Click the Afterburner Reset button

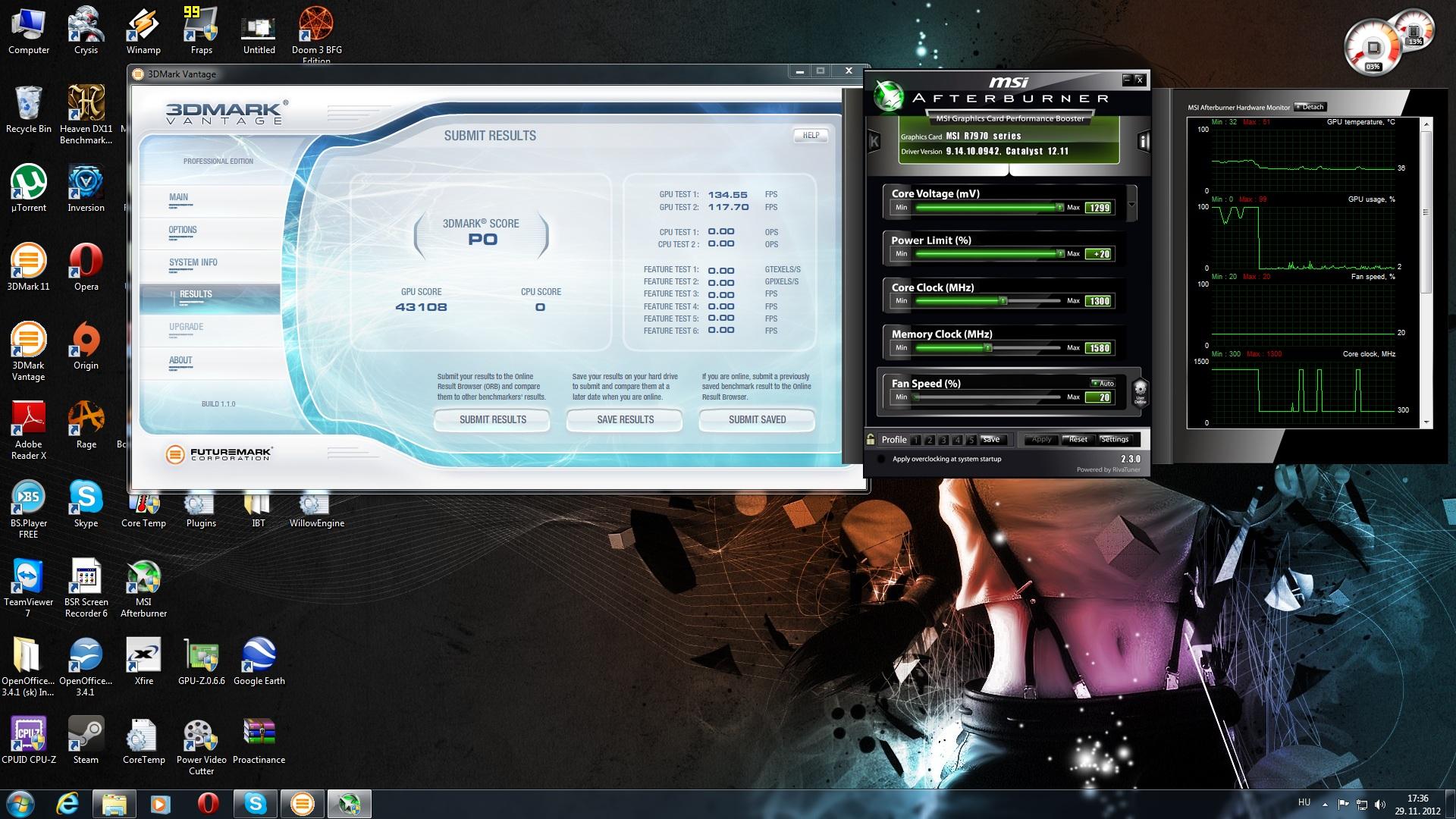pos(1078,439)
